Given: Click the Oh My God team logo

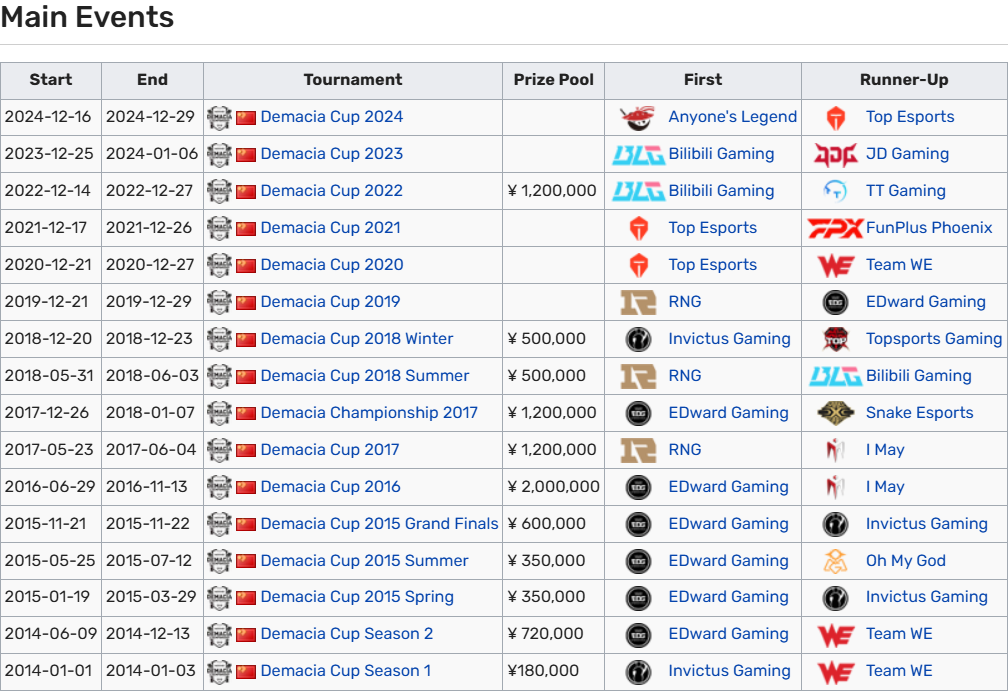Looking at the screenshot, I should coord(835,561).
